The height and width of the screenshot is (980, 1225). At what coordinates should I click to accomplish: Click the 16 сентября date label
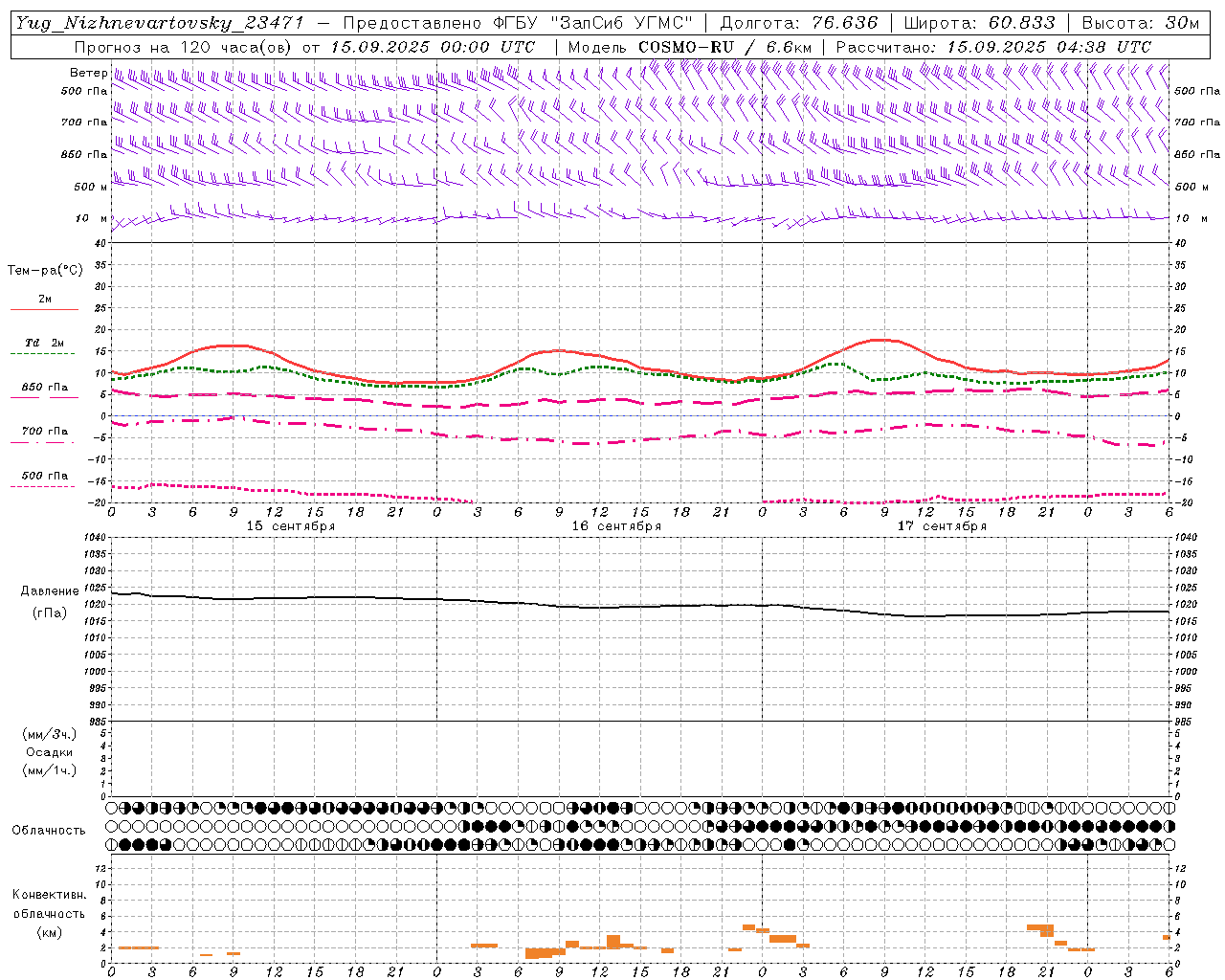[x=616, y=525]
